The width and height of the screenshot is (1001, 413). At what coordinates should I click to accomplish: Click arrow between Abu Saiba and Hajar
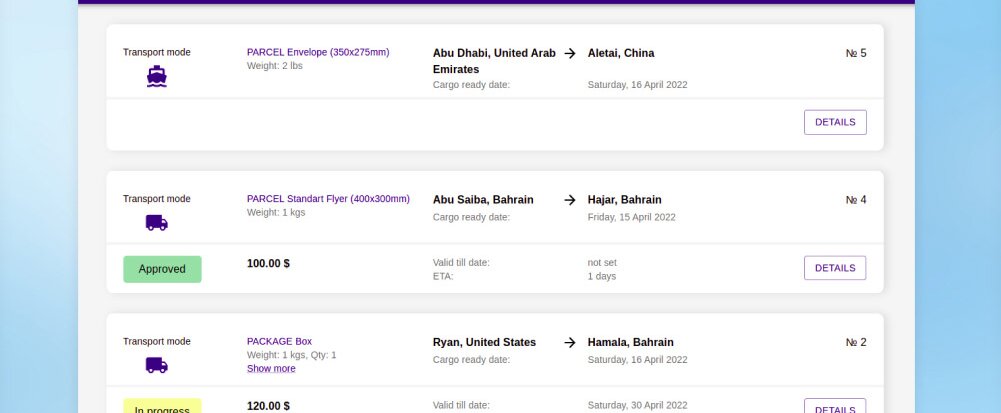click(570, 200)
